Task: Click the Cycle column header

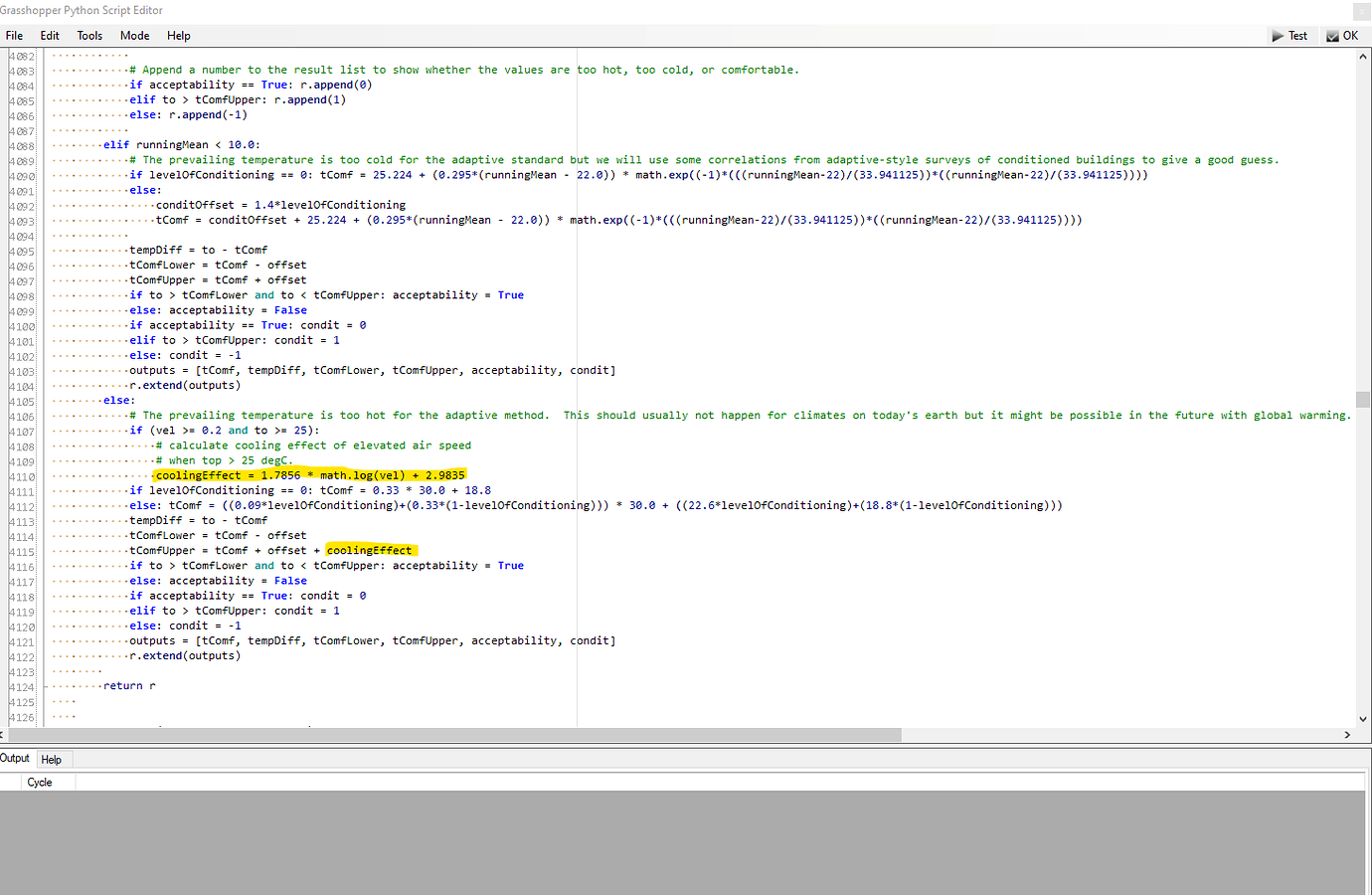Action: [x=39, y=782]
